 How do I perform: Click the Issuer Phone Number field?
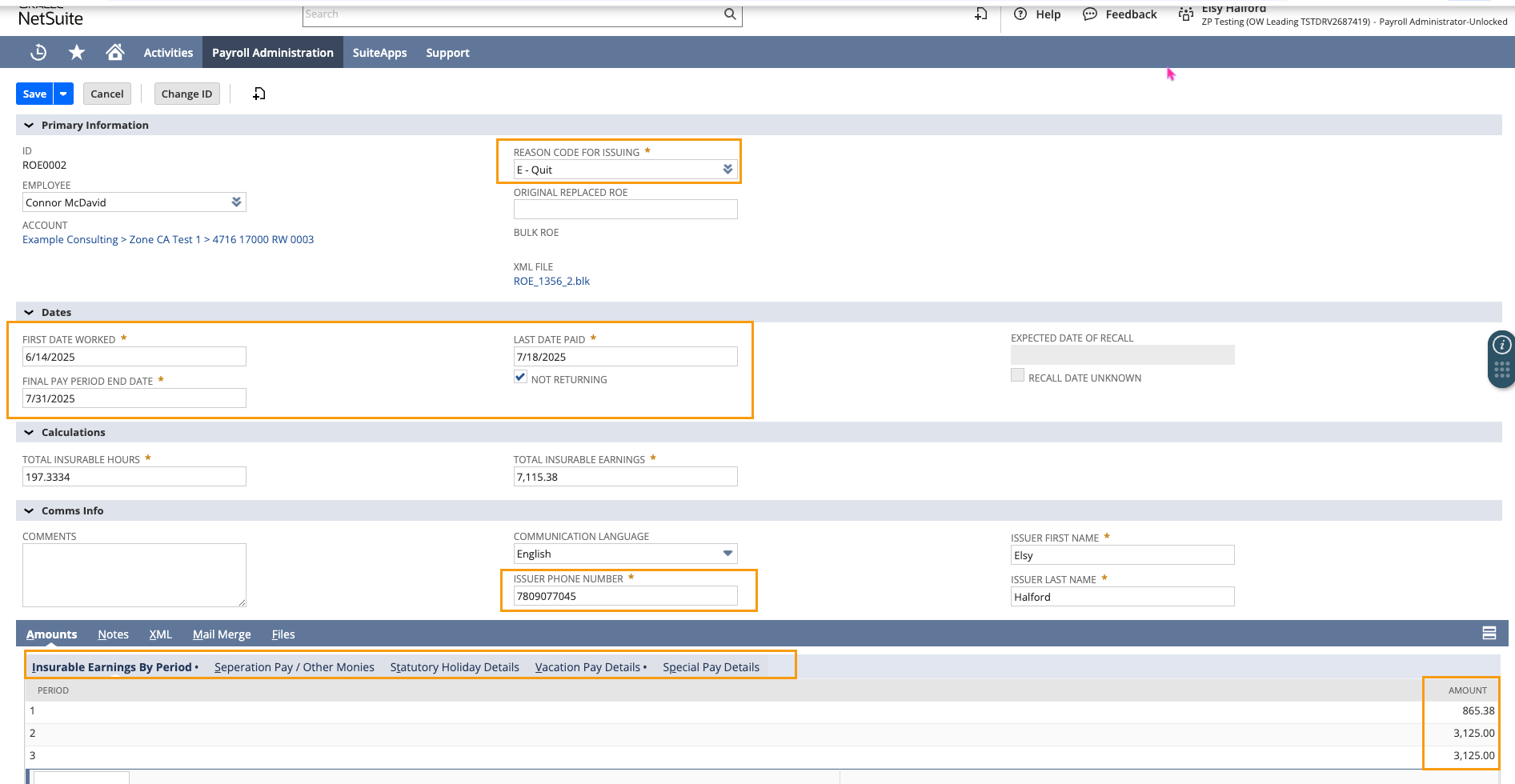coord(625,596)
